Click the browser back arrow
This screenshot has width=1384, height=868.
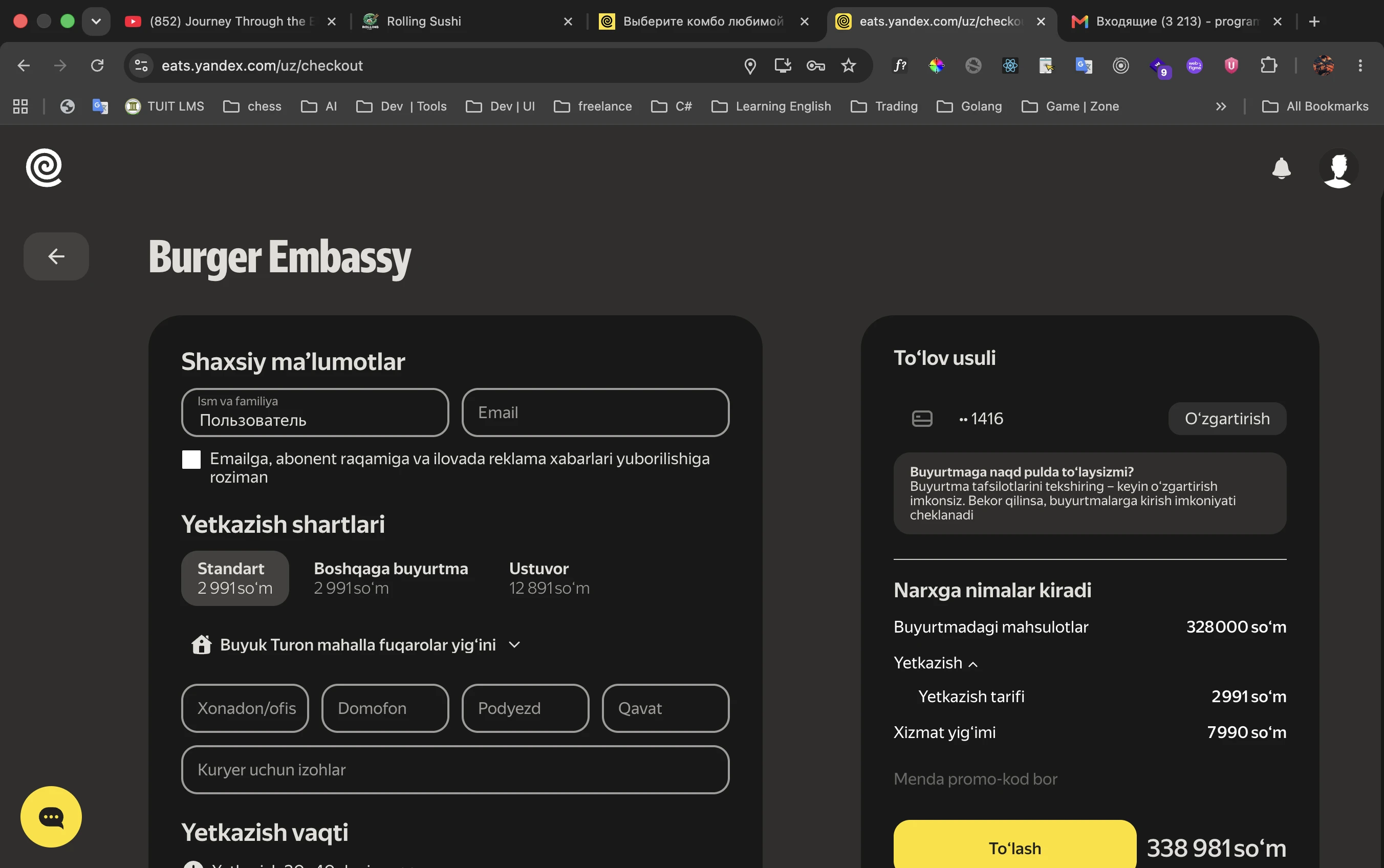(x=24, y=66)
